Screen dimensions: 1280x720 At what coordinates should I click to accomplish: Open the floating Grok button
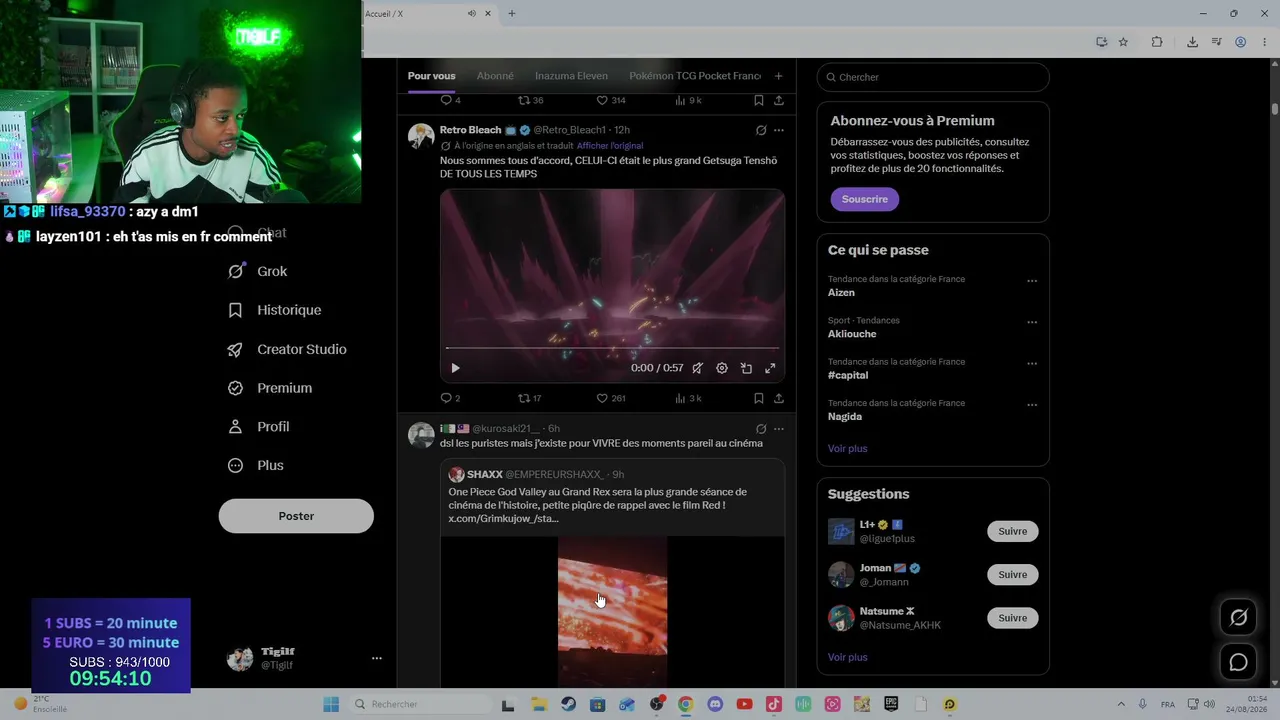point(1238,618)
